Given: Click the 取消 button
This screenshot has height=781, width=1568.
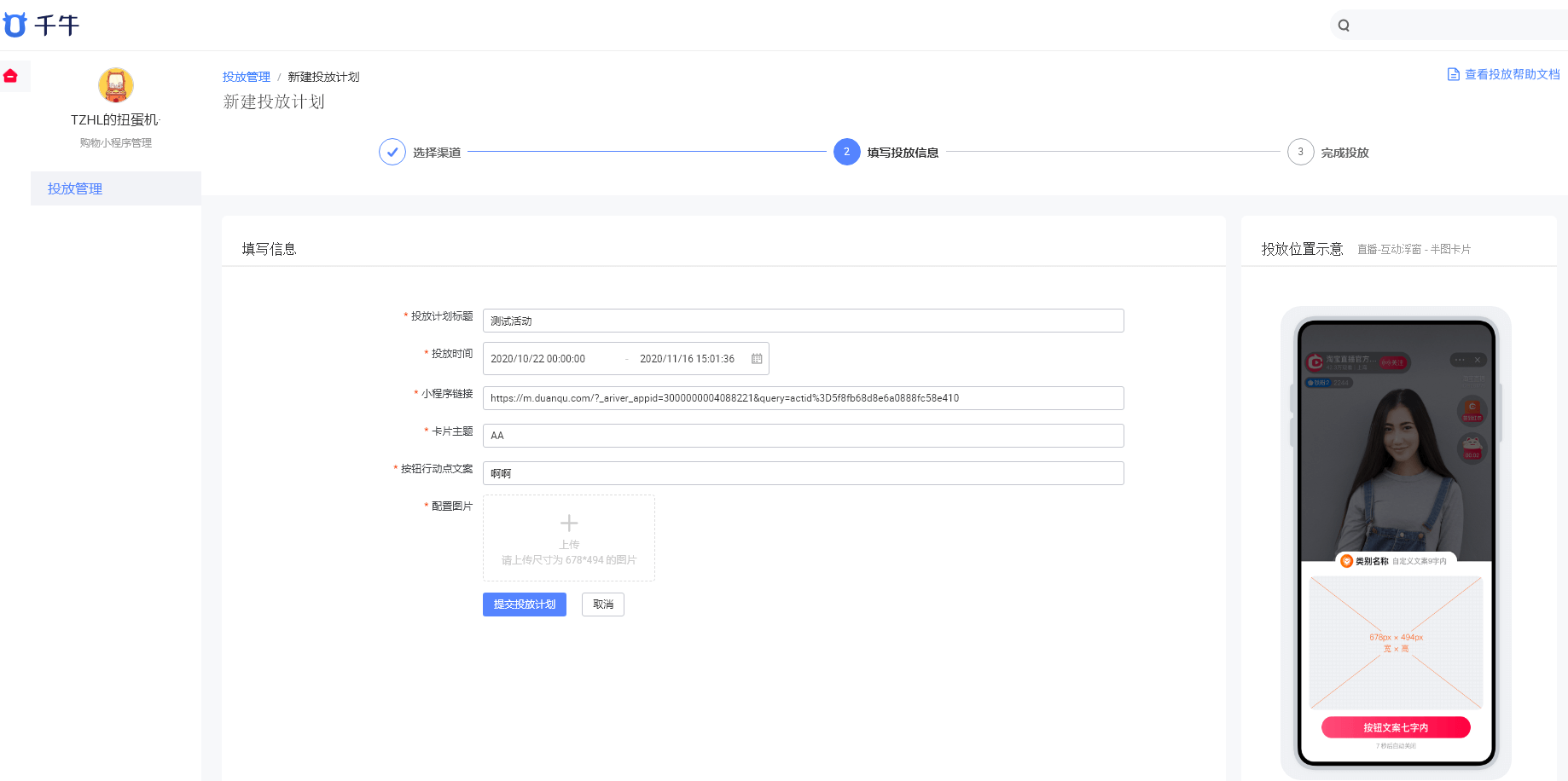Looking at the screenshot, I should coord(603,605).
